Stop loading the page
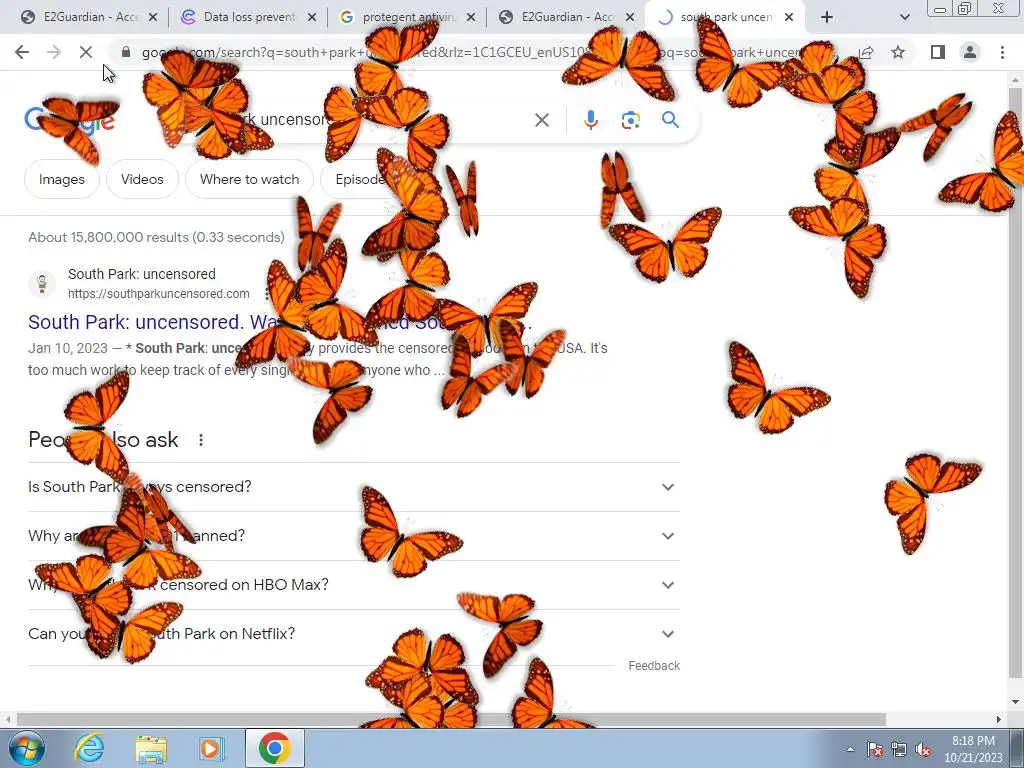The image size is (1024, 768). coord(86,52)
